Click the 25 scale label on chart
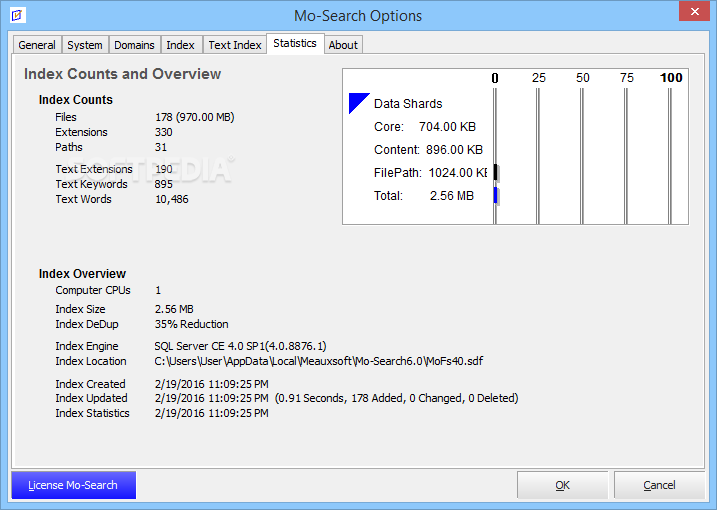This screenshot has width=717, height=510. [x=539, y=78]
